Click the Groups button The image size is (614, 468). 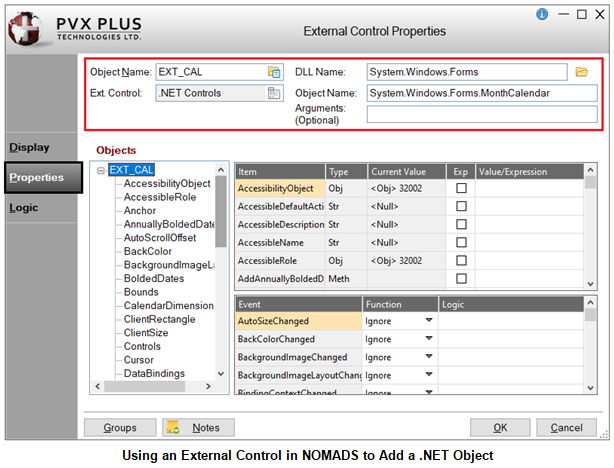(120, 428)
